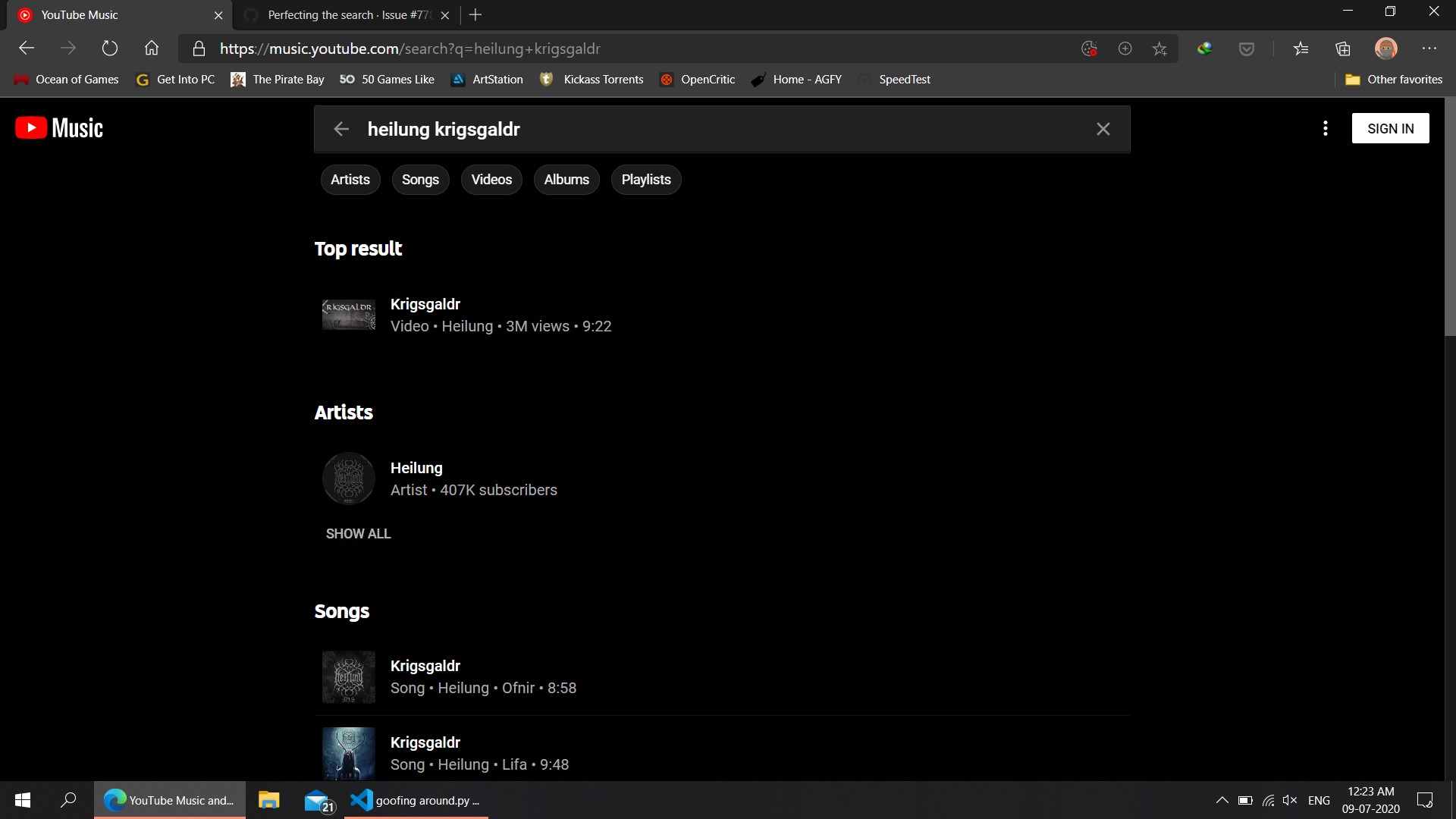Screen dimensions: 1456x819
Task: Click the browser address bar URL
Action: [410, 49]
